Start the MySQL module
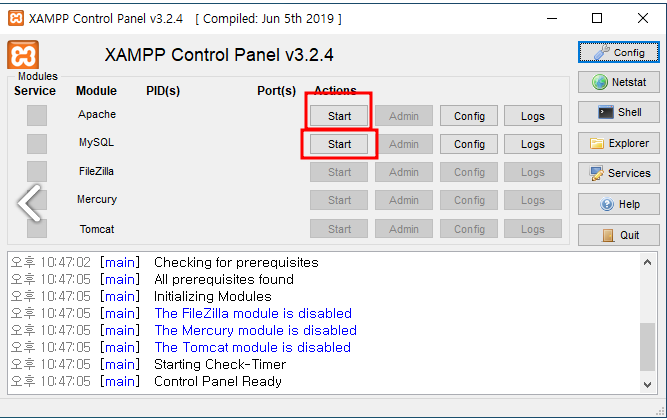 pos(339,144)
